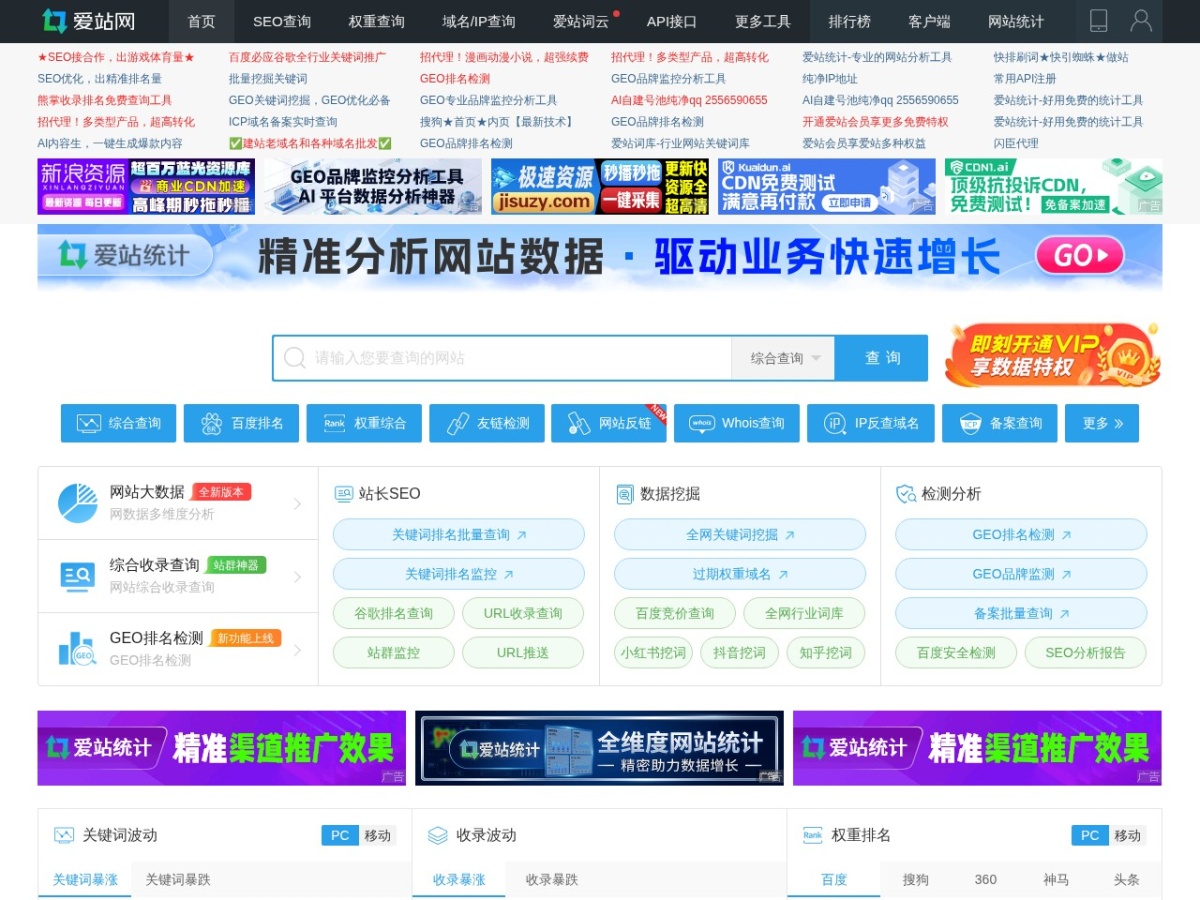1200x900 pixels.
Task: Go to 首页 in top navigation
Action: click(x=201, y=21)
